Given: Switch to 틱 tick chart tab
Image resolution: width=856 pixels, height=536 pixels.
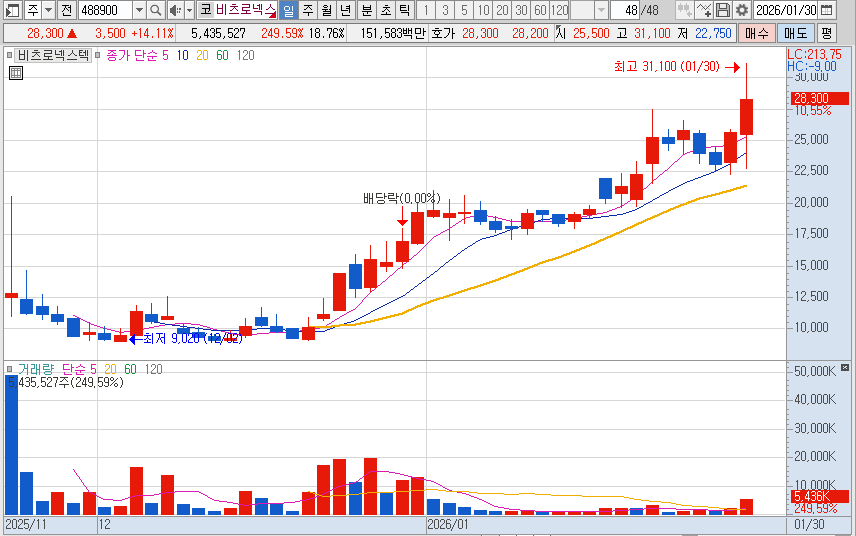Looking at the screenshot, I should [x=405, y=10].
